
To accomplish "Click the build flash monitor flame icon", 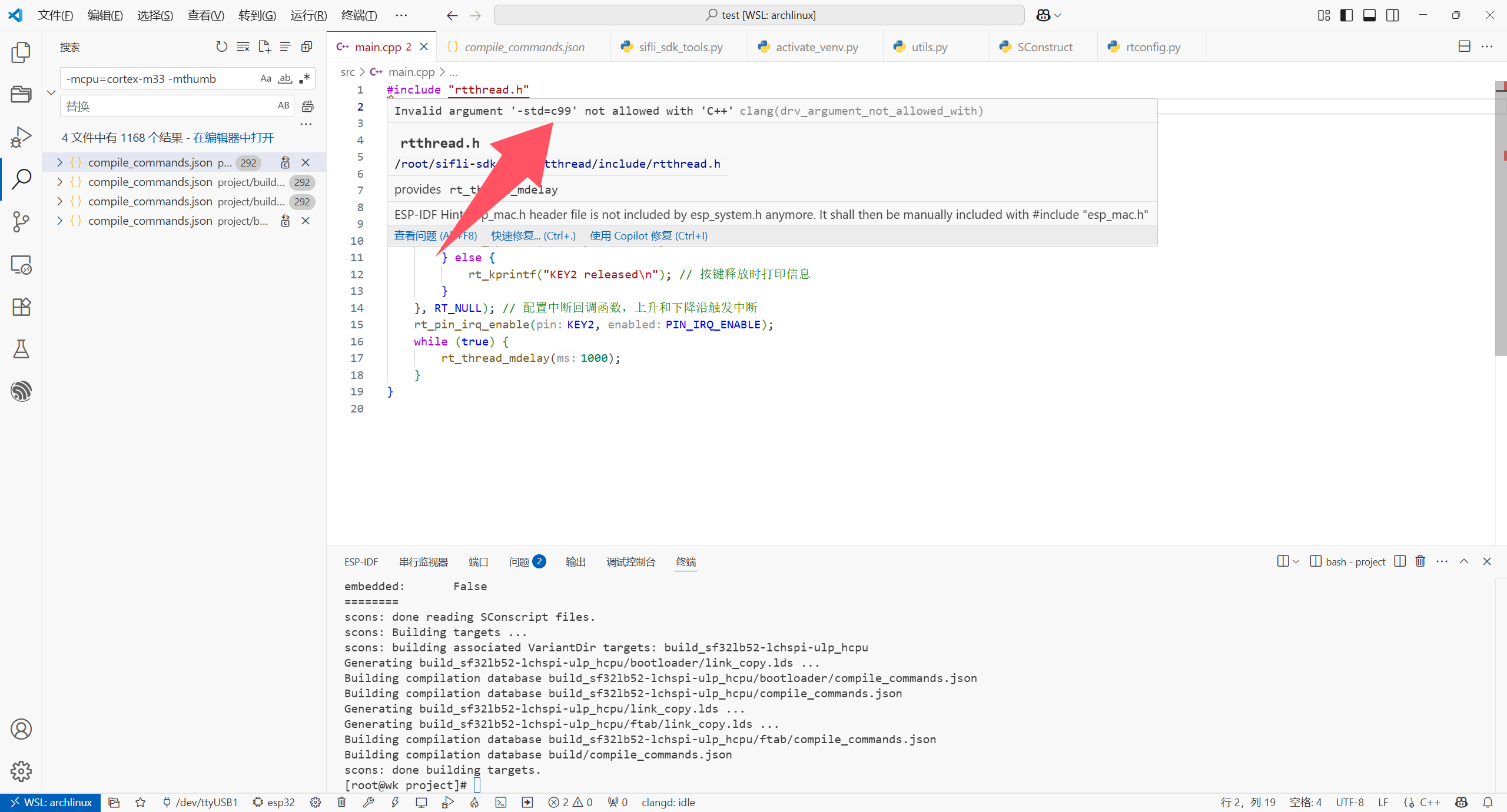I will 474,802.
